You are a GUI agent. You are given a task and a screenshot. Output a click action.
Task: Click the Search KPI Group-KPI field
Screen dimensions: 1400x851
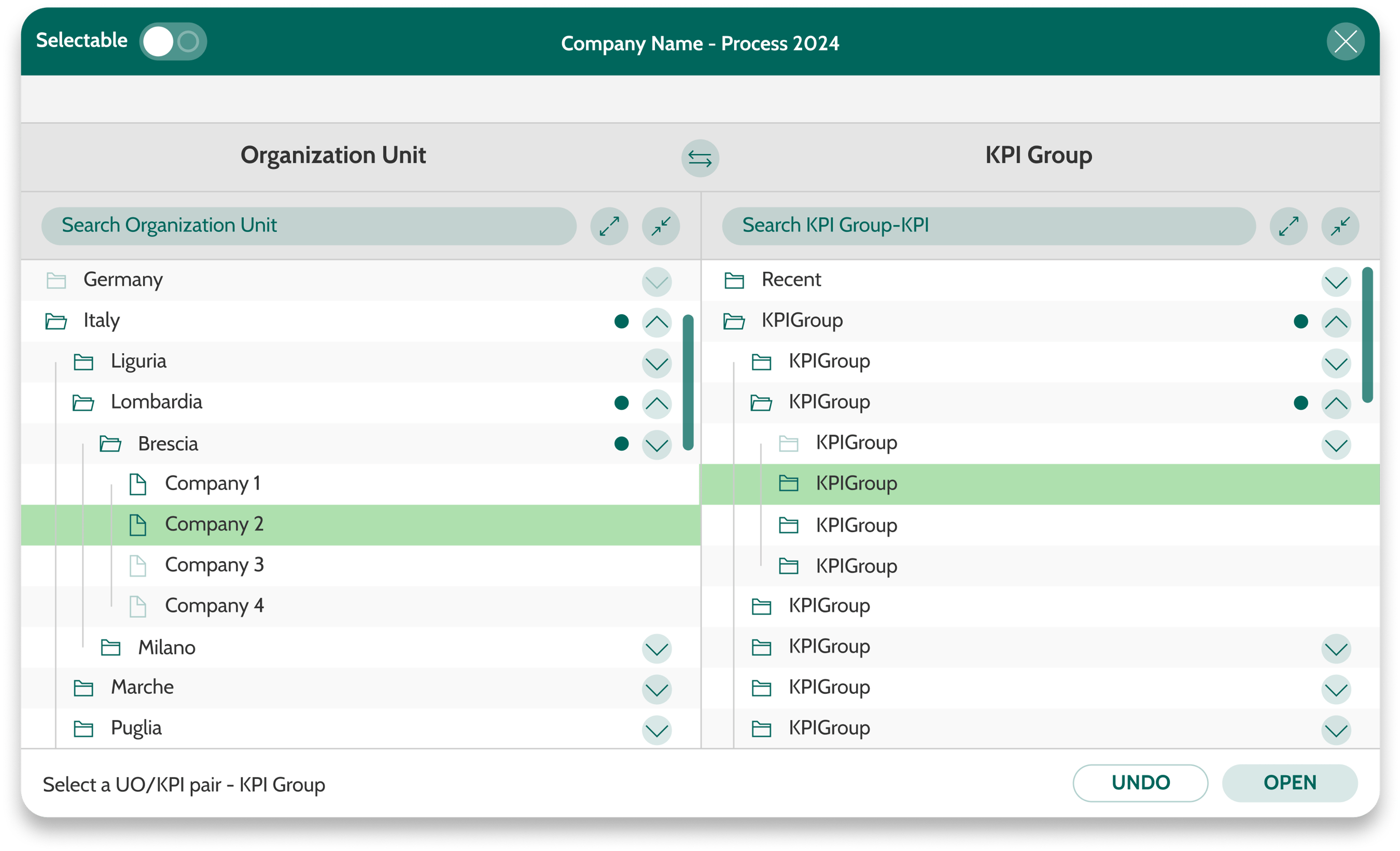coord(988,226)
